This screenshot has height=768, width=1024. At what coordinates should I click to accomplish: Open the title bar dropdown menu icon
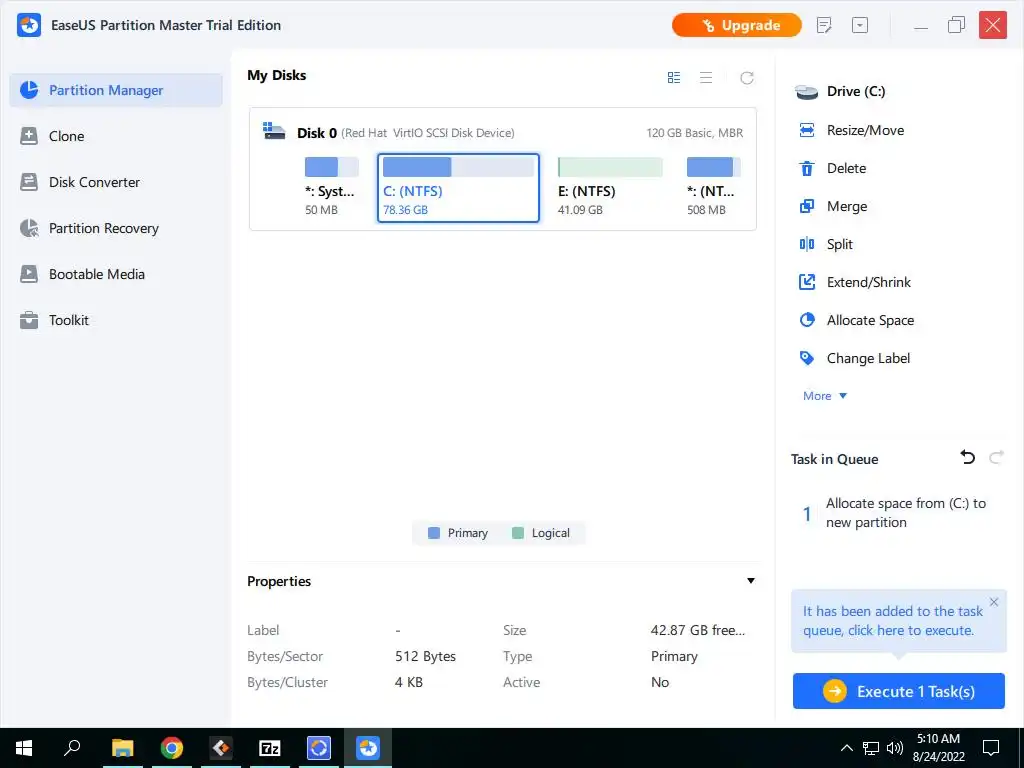click(860, 25)
